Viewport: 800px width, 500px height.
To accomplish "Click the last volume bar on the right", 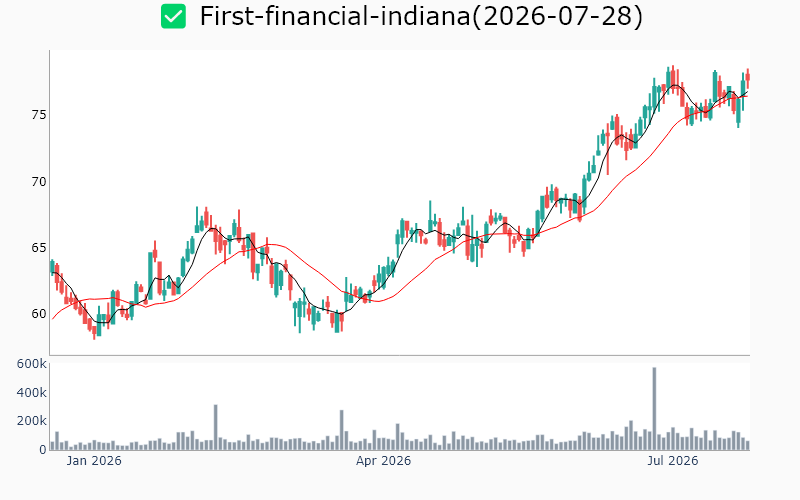I will click(x=748, y=445).
